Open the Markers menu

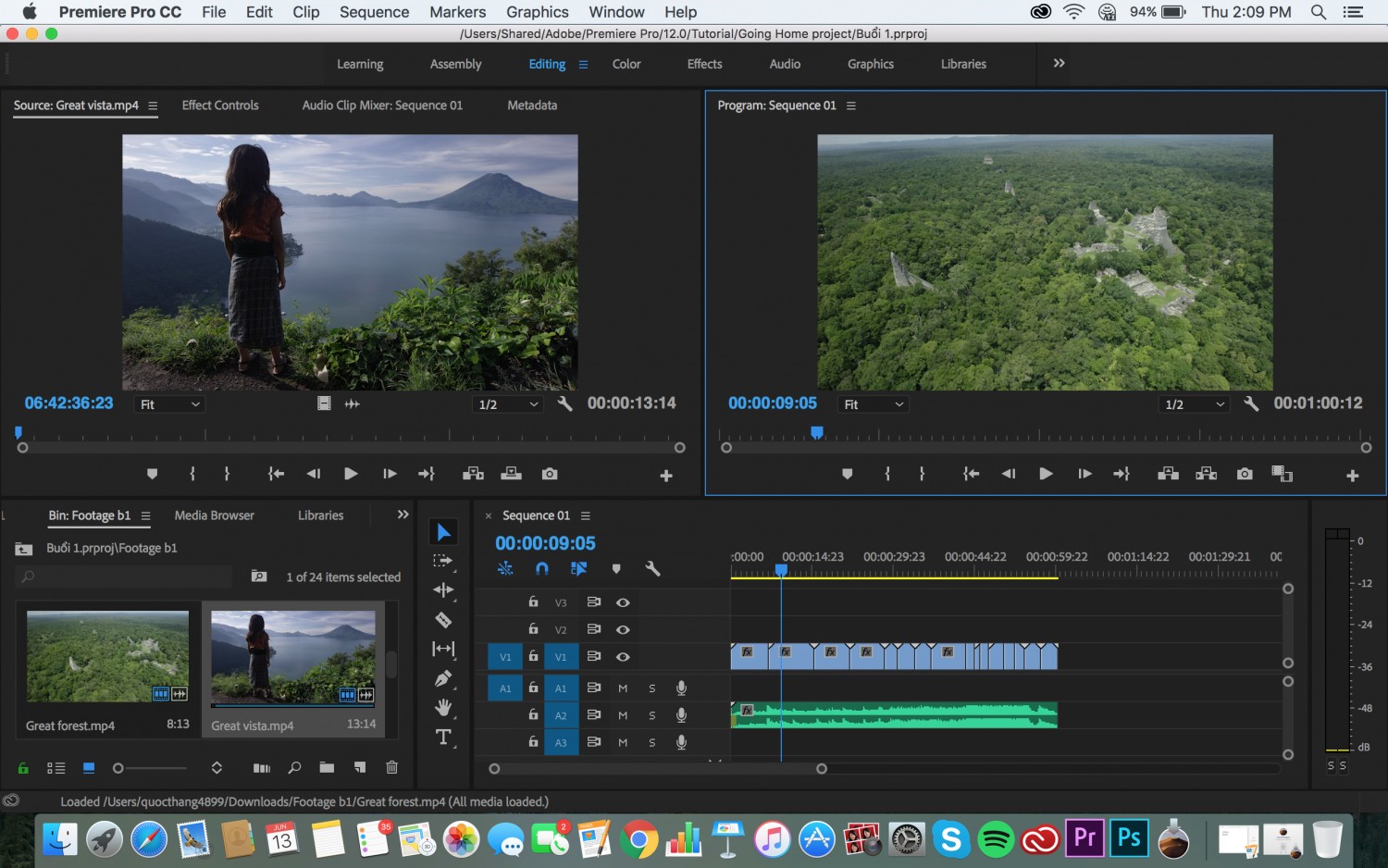coord(457,12)
